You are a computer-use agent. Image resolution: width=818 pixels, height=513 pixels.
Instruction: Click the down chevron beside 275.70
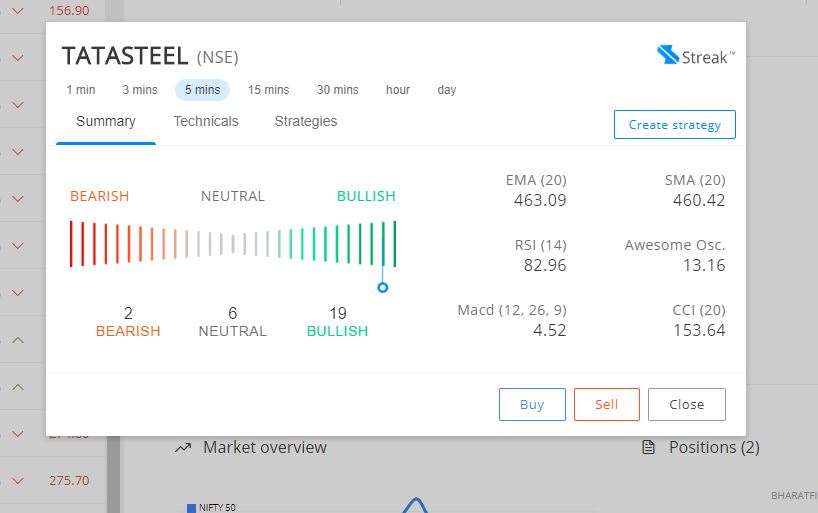[x=18, y=481]
